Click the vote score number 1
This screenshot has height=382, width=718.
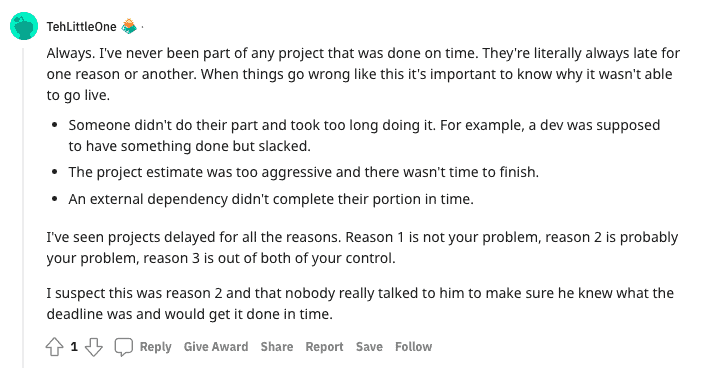point(74,347)
